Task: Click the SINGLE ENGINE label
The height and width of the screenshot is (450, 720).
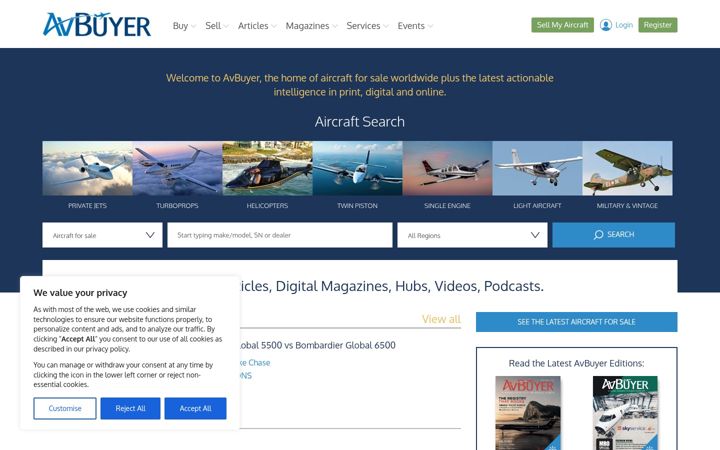Action: (x=447, y=206)
